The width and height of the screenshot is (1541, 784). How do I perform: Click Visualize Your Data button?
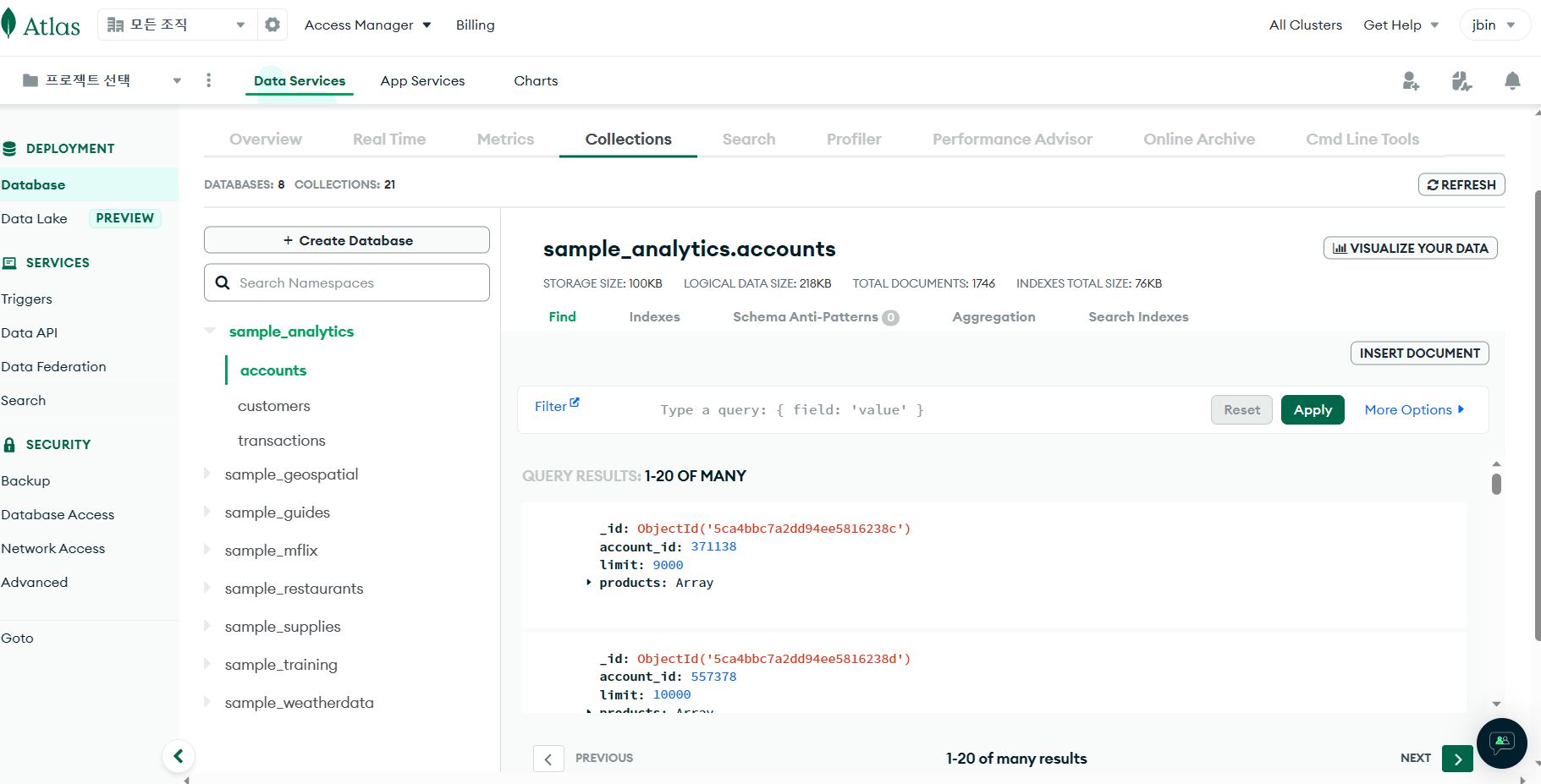coord(1410,248)
